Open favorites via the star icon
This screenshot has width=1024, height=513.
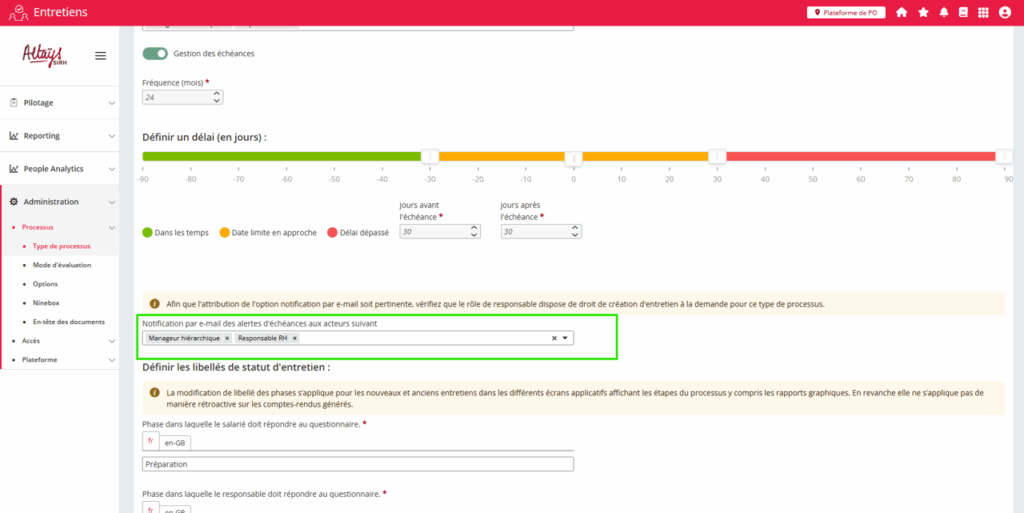click(x=922, y=12)
